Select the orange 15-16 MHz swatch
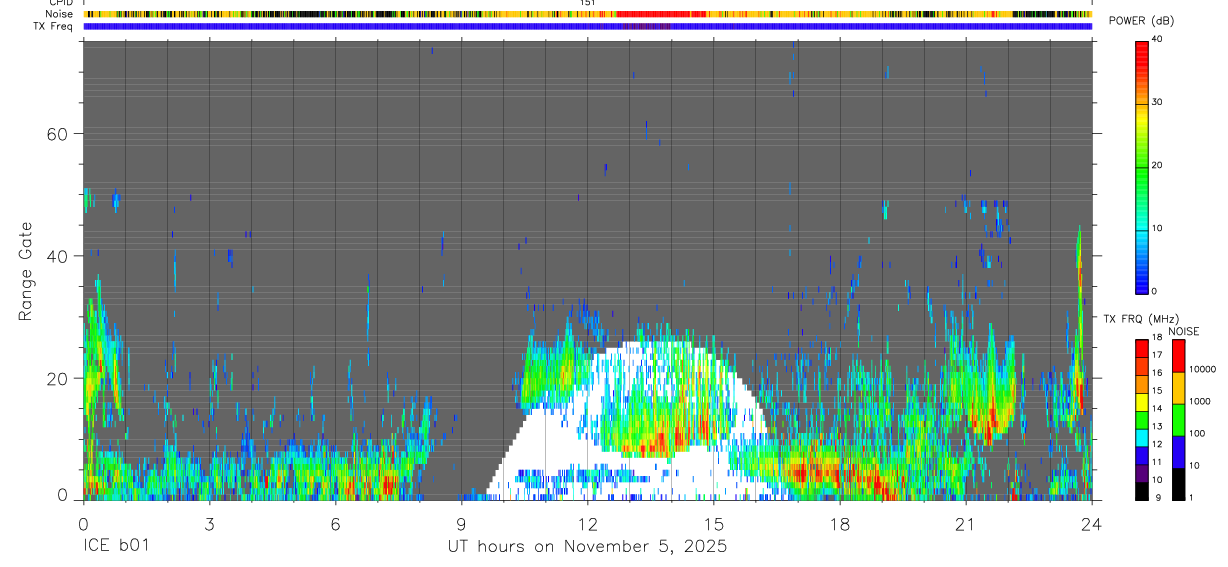 [1141, 384]
